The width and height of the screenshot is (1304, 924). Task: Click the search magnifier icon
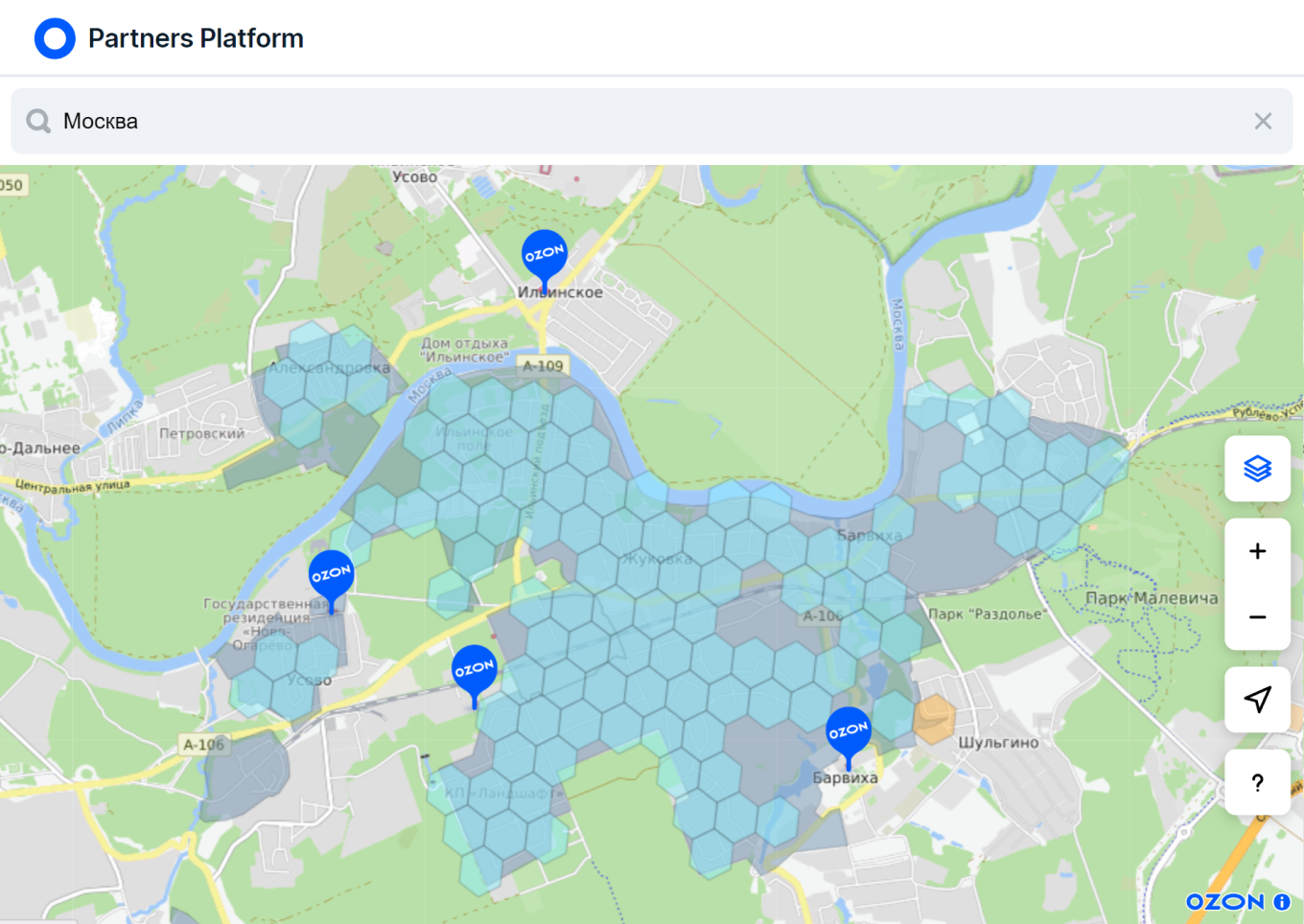pyautogui.click(x=38, y=121)
